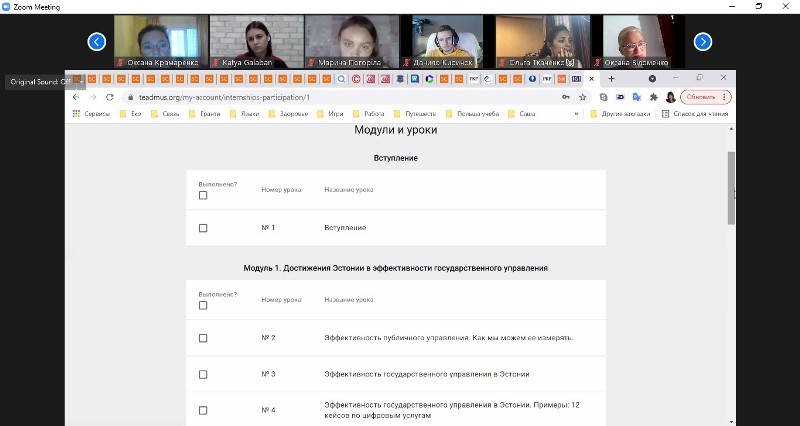The height and width of the screenshot is (426, 800).
Task: Mark lesson № 1 Вступление as completed
Action: coord(203,228)
